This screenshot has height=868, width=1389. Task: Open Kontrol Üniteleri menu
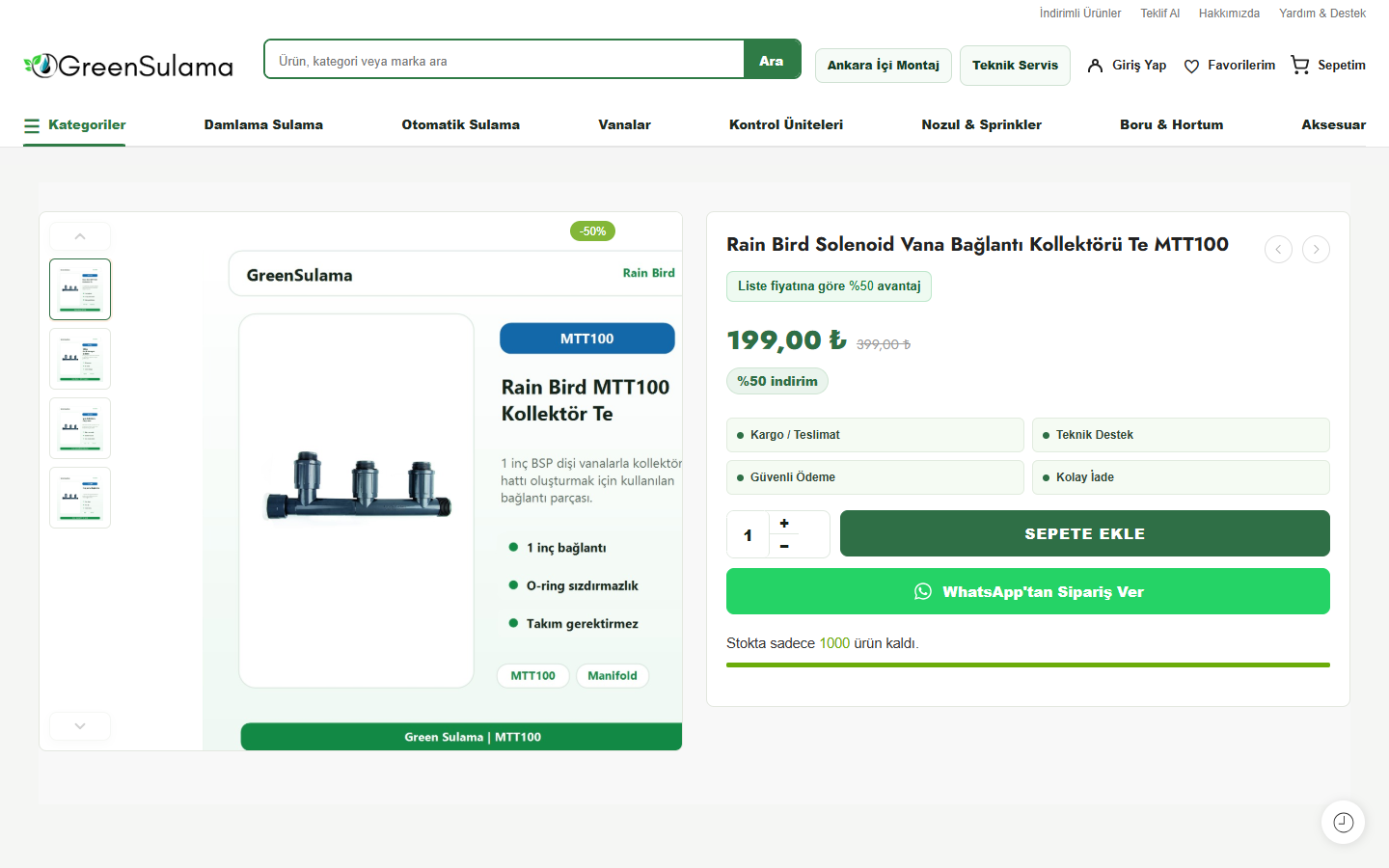click(x=786, y=125)
